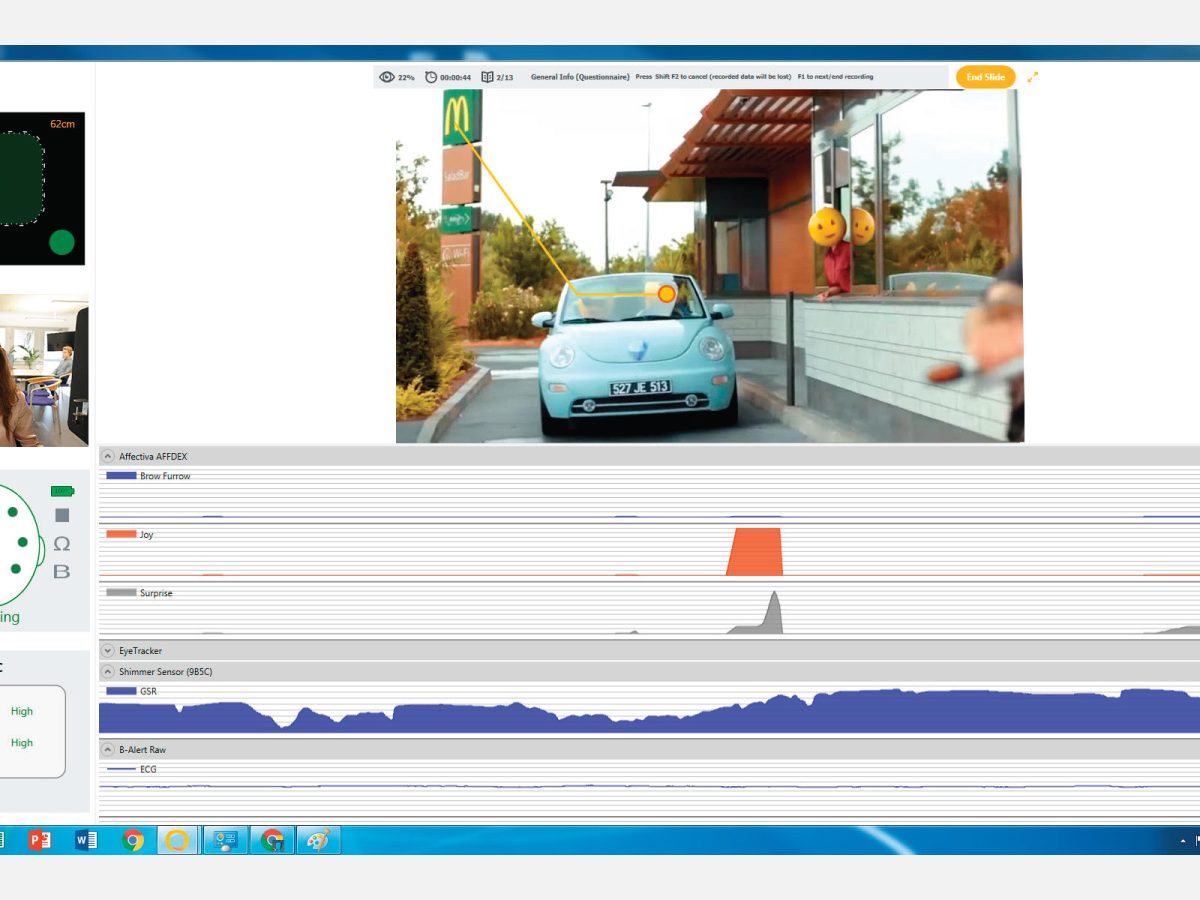Open the control panel taskbar icon
Viewport: 1200px width, 900px height.
tap(225, 840)
